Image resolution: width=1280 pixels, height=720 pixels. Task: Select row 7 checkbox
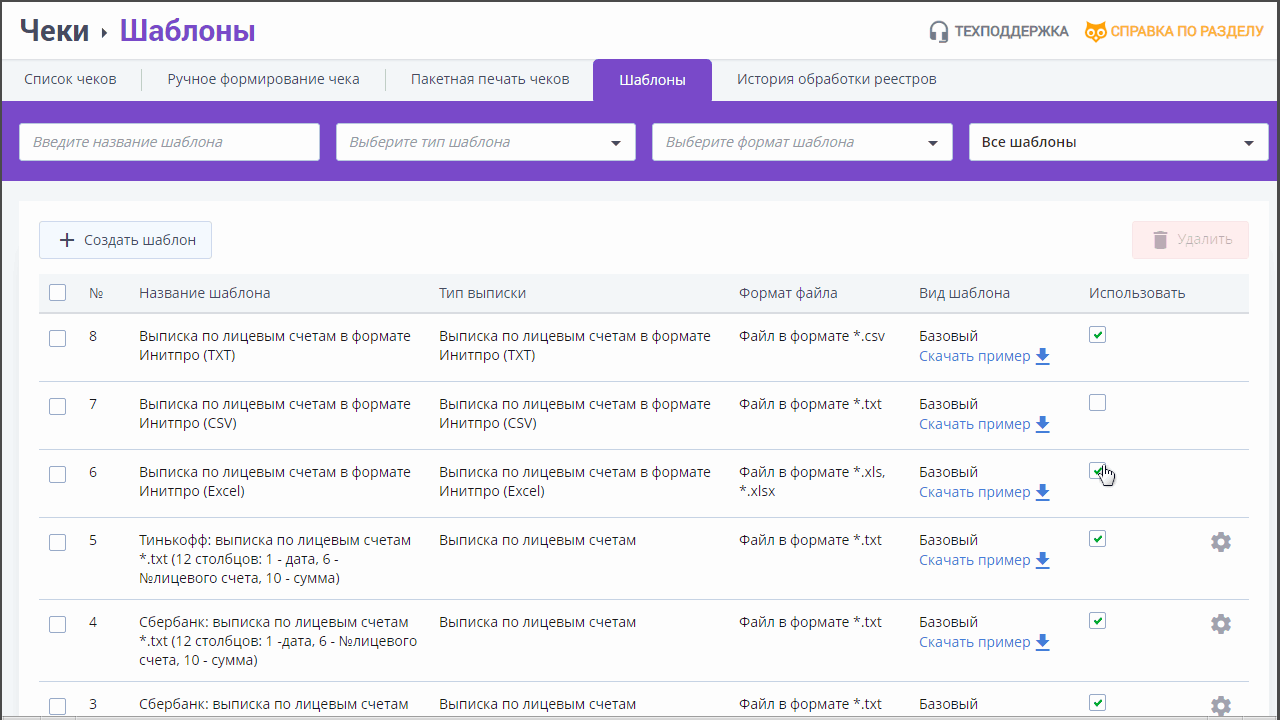pyautogui.click(x=58, y=406)
